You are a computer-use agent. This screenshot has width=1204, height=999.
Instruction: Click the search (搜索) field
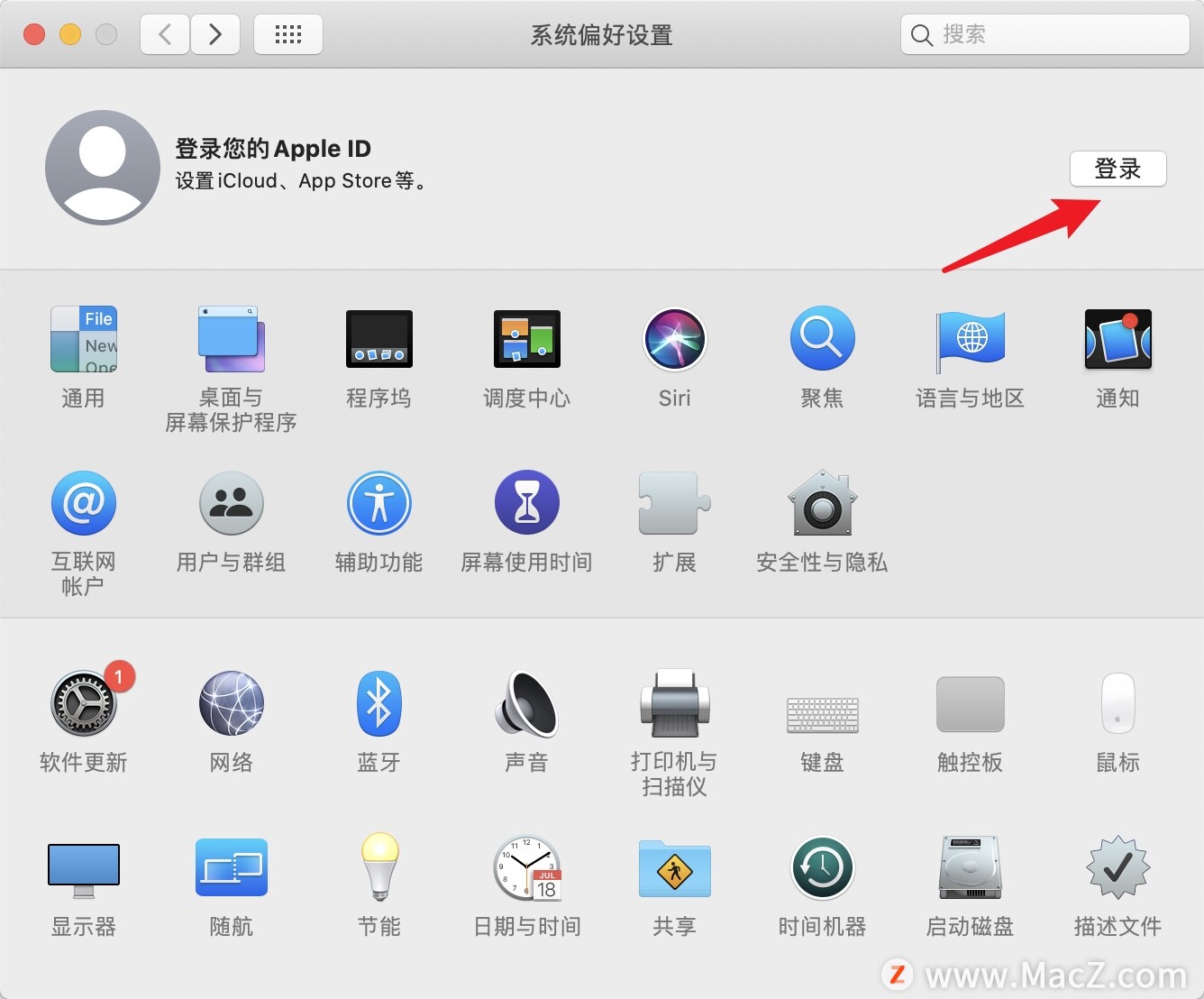coord(1044,34)
